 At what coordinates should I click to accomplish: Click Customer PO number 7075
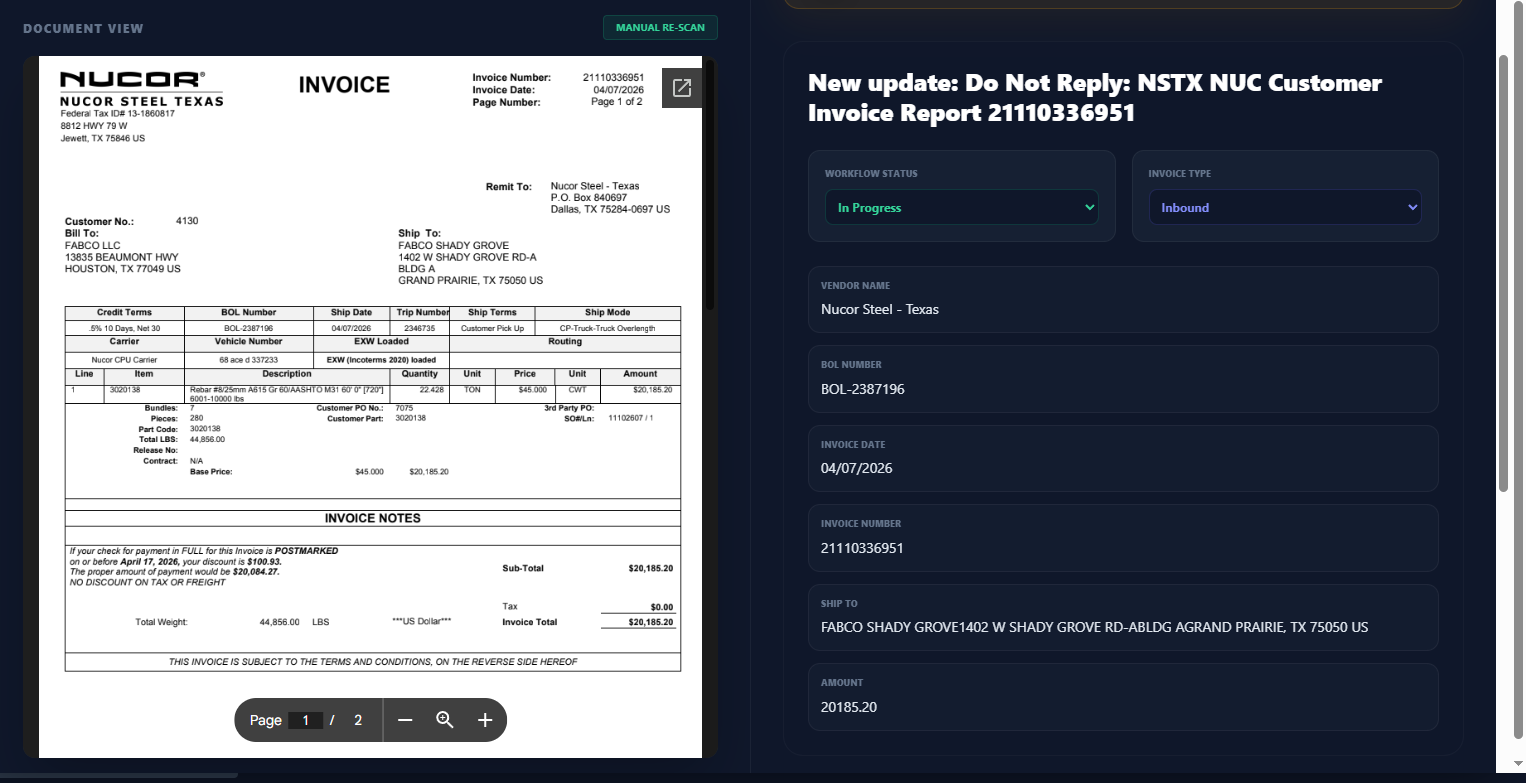click(x=404, y=408)
